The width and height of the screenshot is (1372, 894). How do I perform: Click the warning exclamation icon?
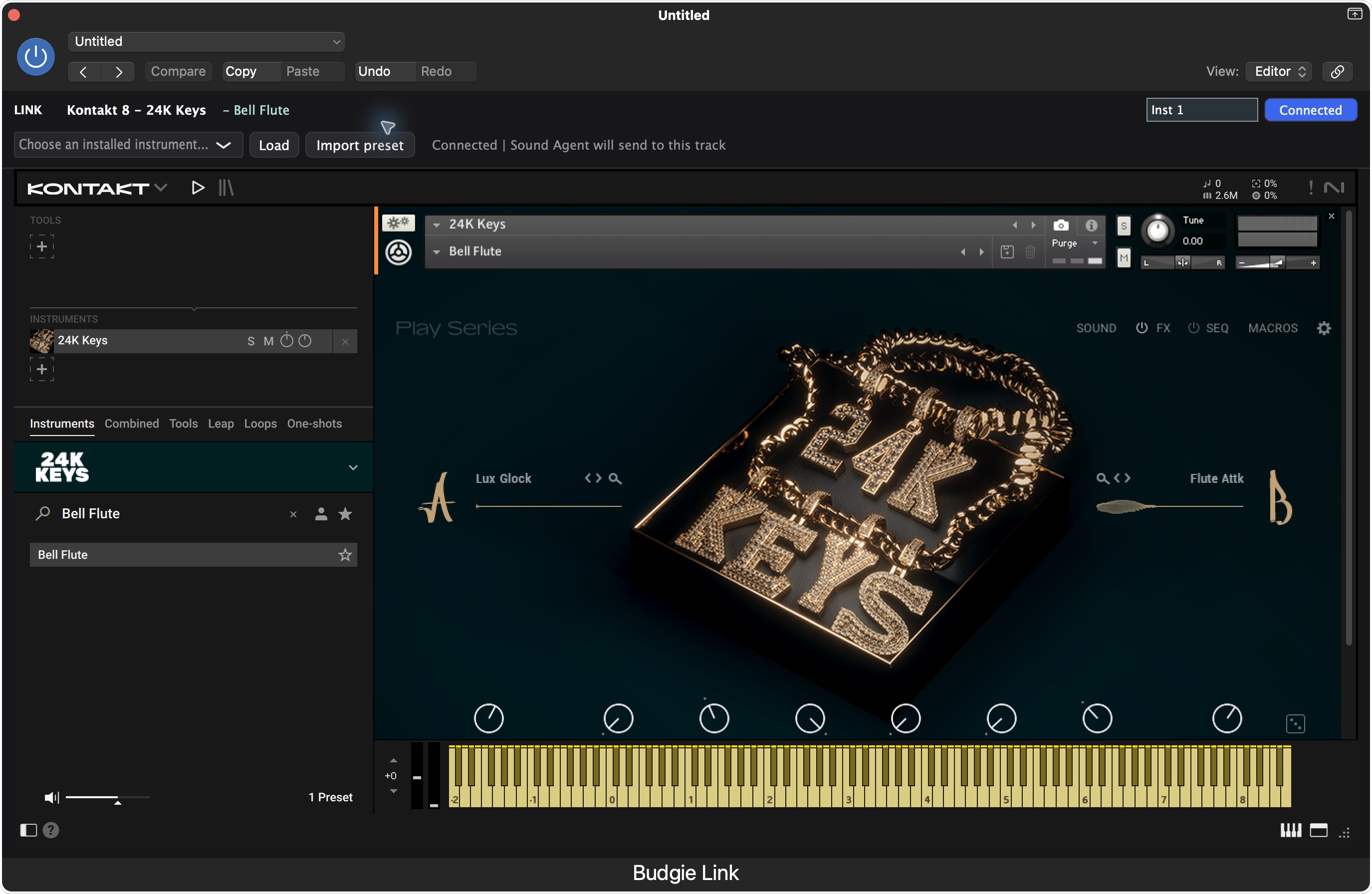click(x=1311, y=188)
